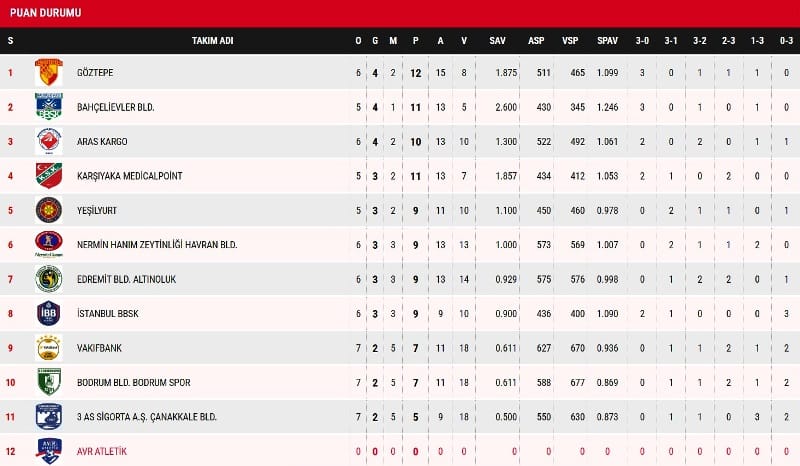This screenshot has height=466, width=800.
Task: Click the Aras Kargo team logo
Action: pyautogui.click(x=48, y=141)
